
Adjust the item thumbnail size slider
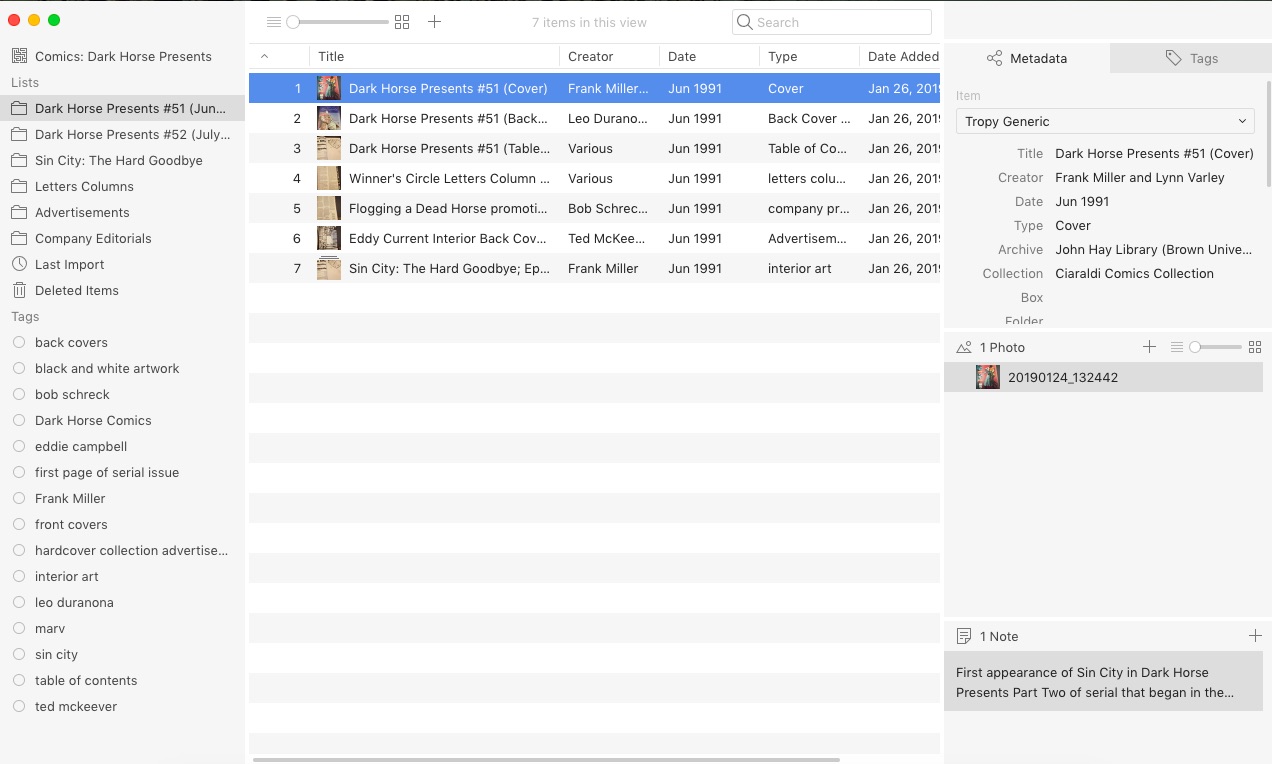tap(293, 22)
